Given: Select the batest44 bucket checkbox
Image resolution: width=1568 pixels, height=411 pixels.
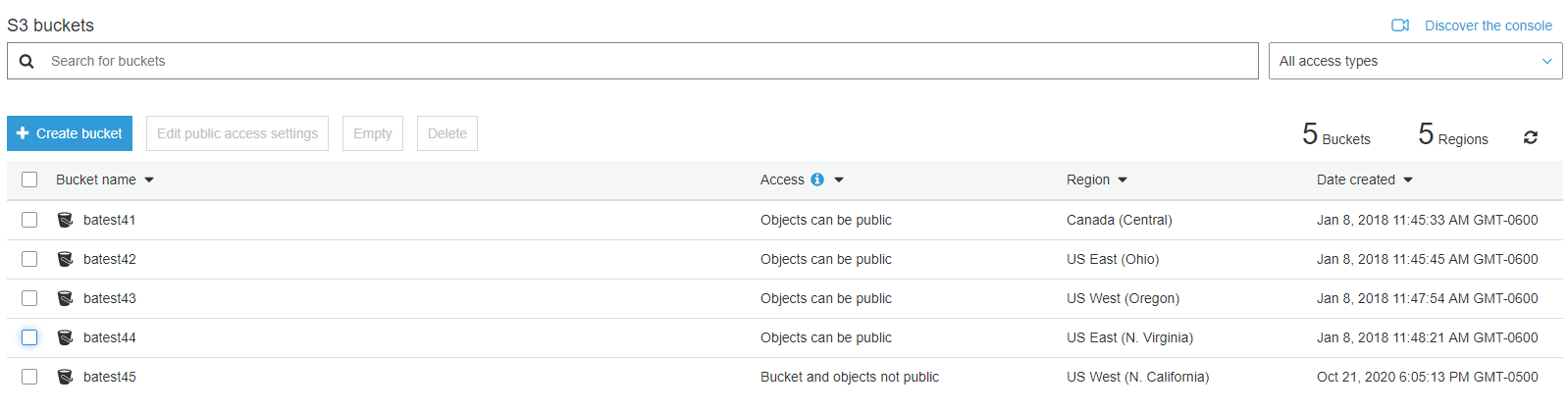Looking at the screenshot, I should [29, 337].
